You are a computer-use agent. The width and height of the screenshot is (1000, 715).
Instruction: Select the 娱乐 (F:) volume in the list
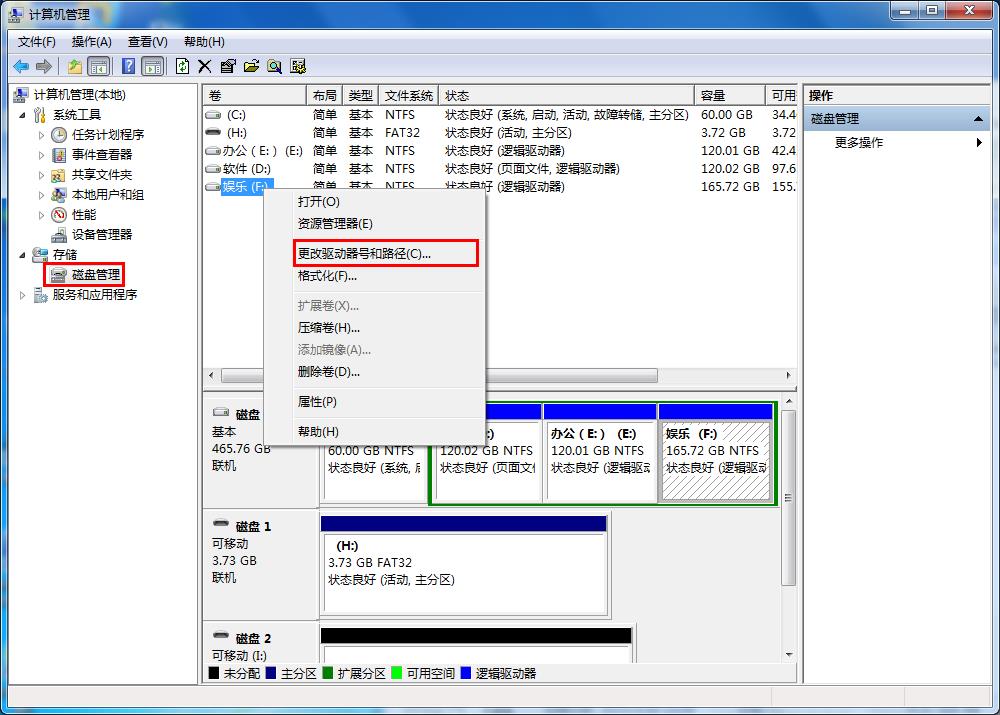pos(243,186)
